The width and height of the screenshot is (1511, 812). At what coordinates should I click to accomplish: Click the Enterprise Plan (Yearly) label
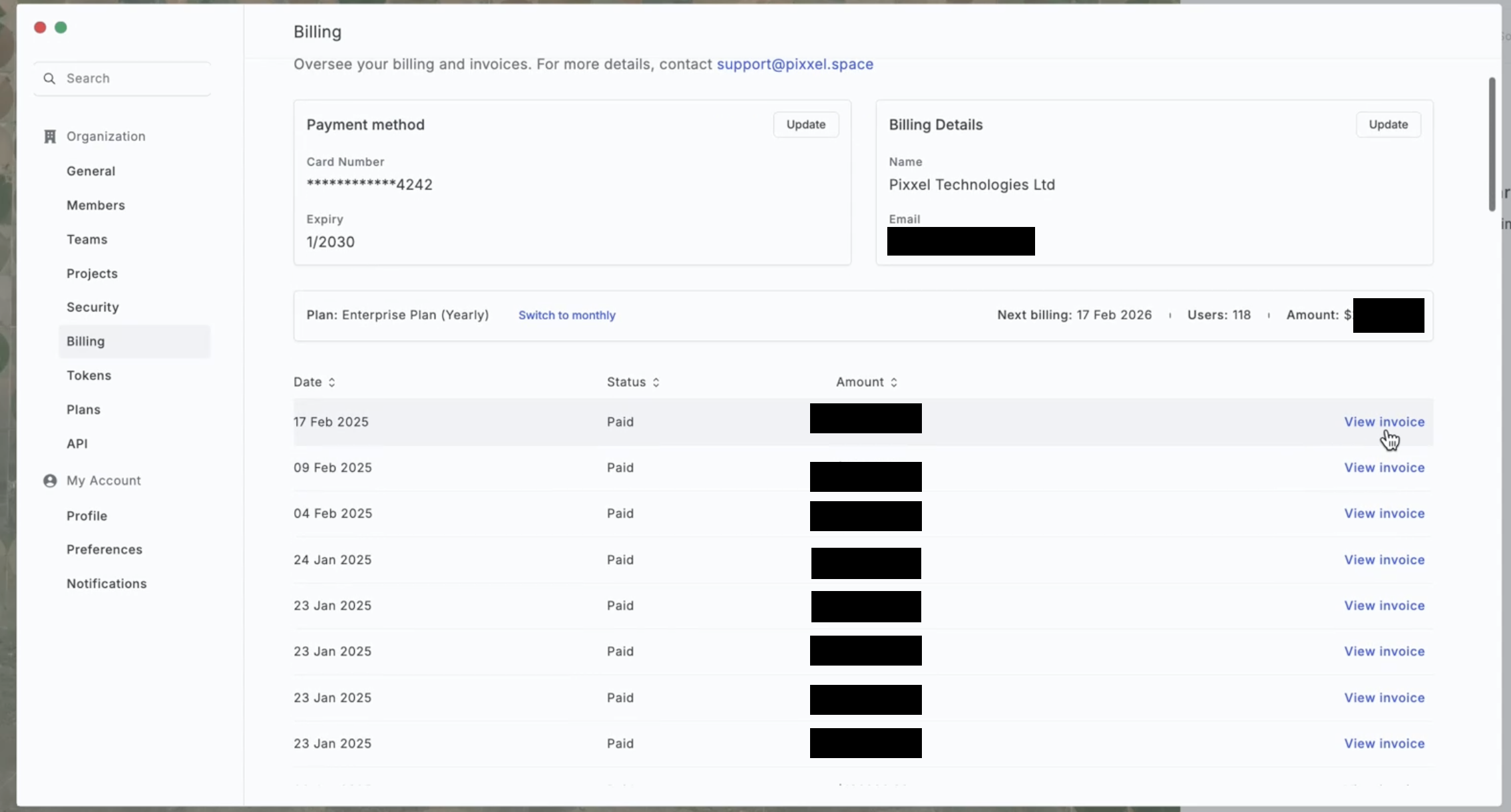(x=415, y=315)
